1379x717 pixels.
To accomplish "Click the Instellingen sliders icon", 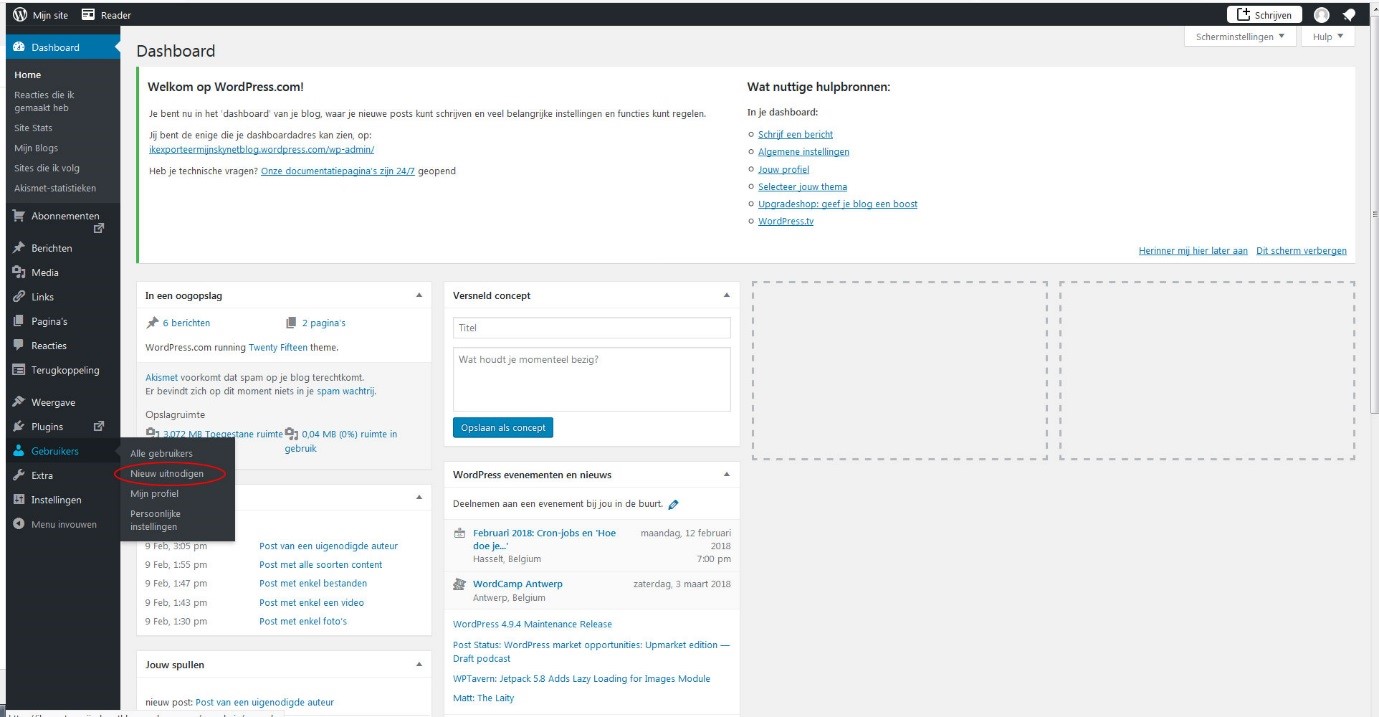I will [19, 499].
